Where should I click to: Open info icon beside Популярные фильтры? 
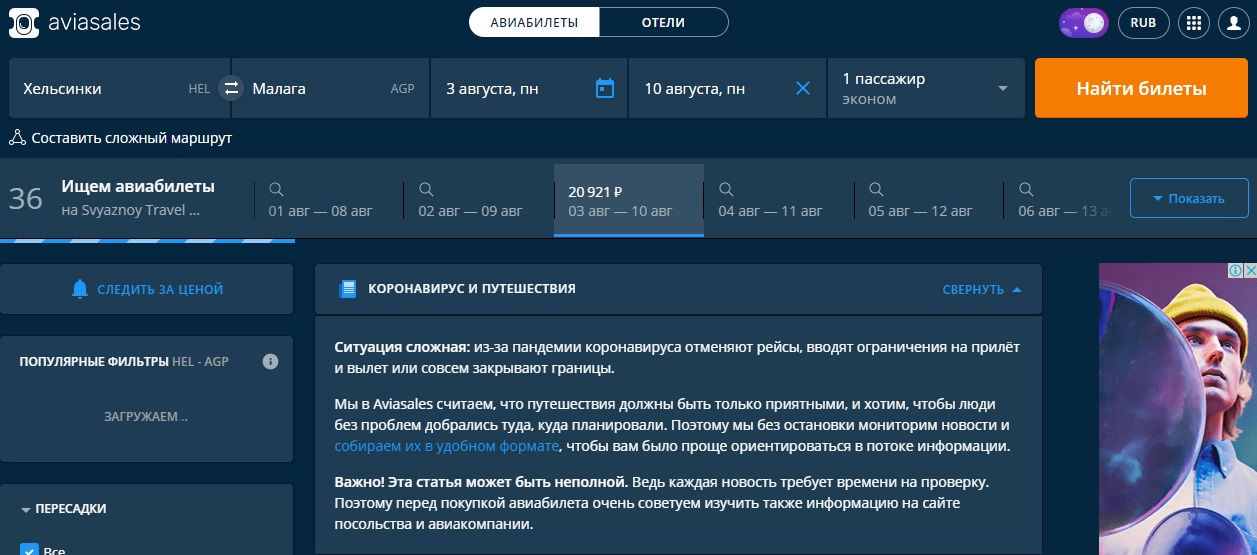(270, 361)
